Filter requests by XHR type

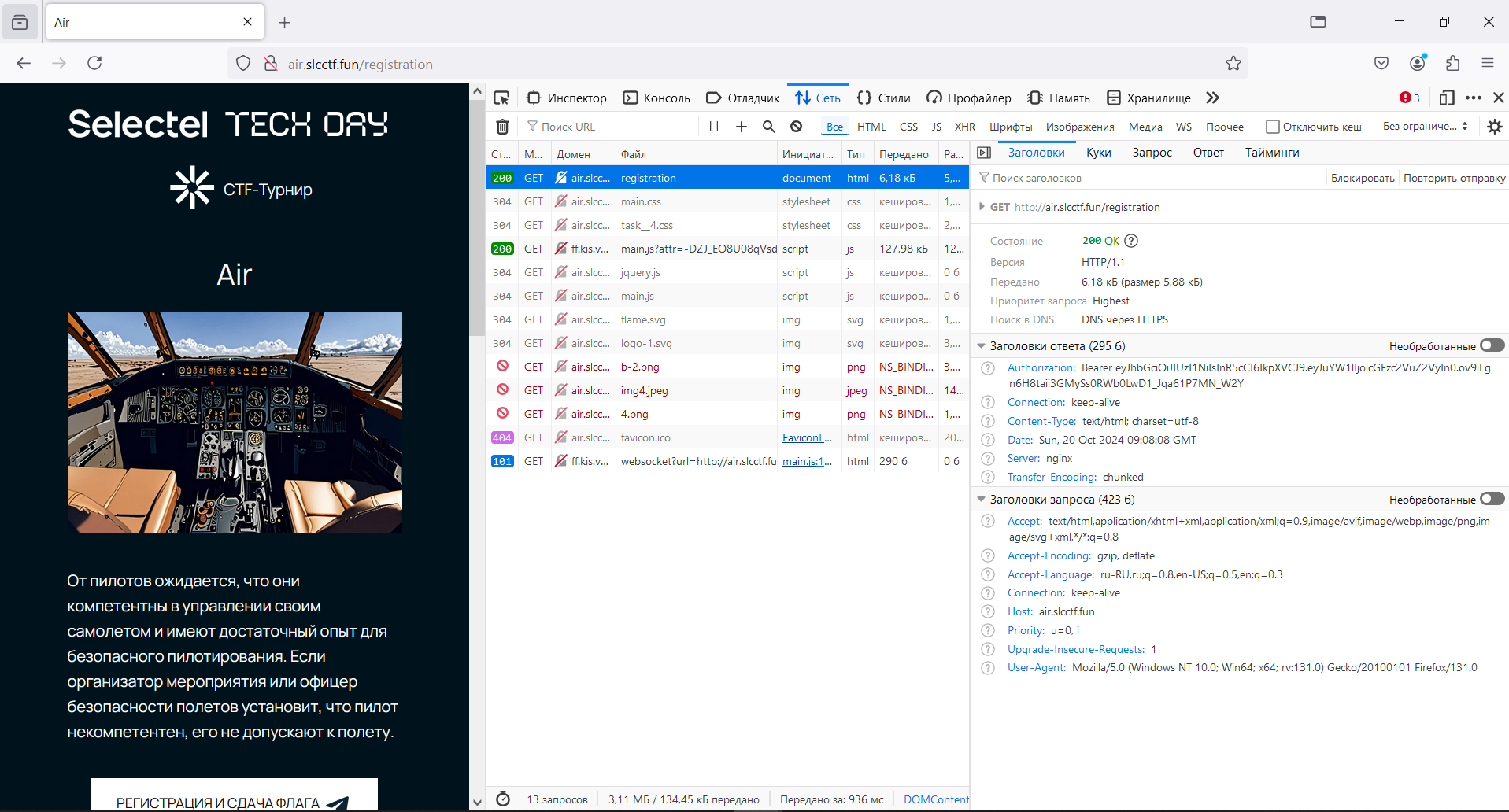pyautogui.click(x=964, y=127)
